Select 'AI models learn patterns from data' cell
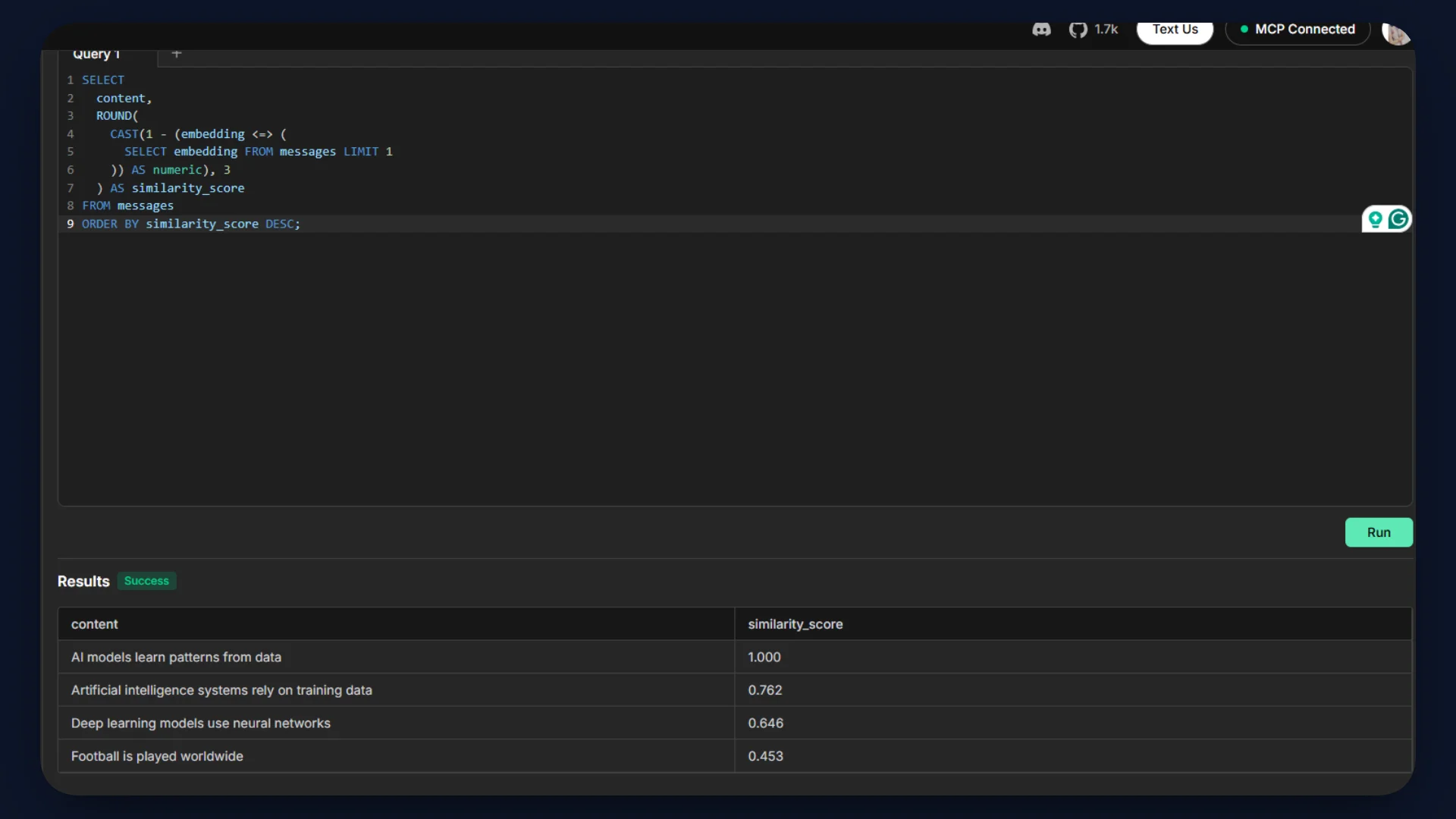1456x819 pixels. (176, 657)
